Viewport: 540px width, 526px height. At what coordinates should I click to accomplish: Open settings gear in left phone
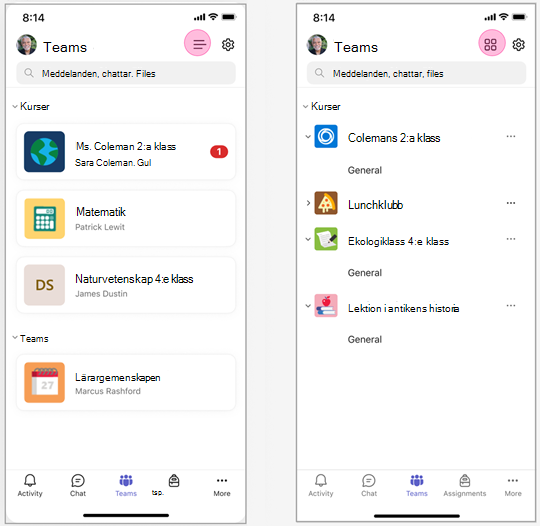228,45
